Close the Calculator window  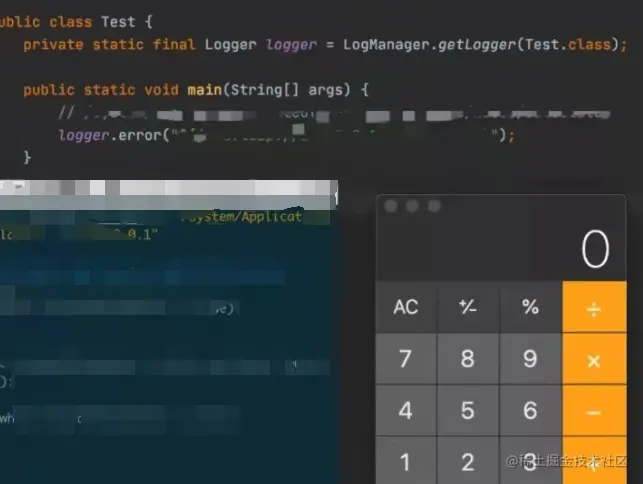(391, 206)
